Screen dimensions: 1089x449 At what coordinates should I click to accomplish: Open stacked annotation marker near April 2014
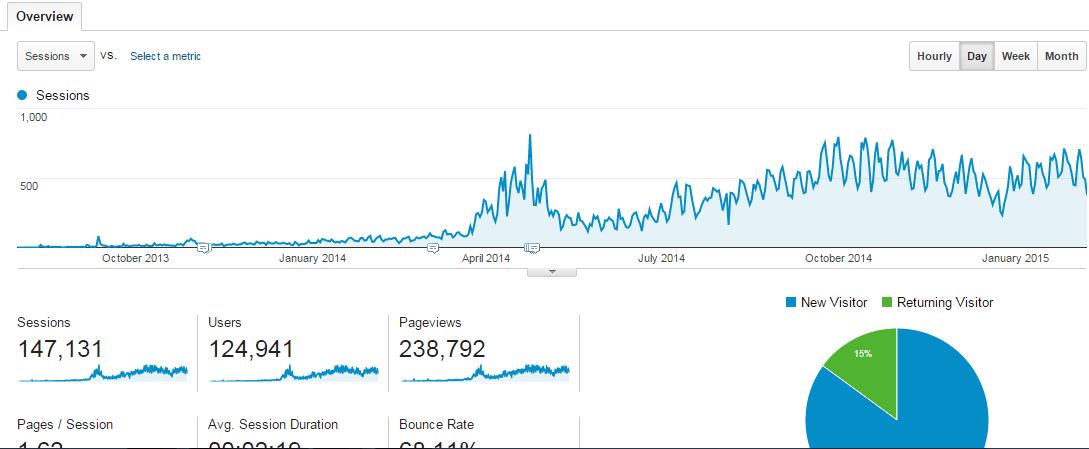[x=532, y=247]
